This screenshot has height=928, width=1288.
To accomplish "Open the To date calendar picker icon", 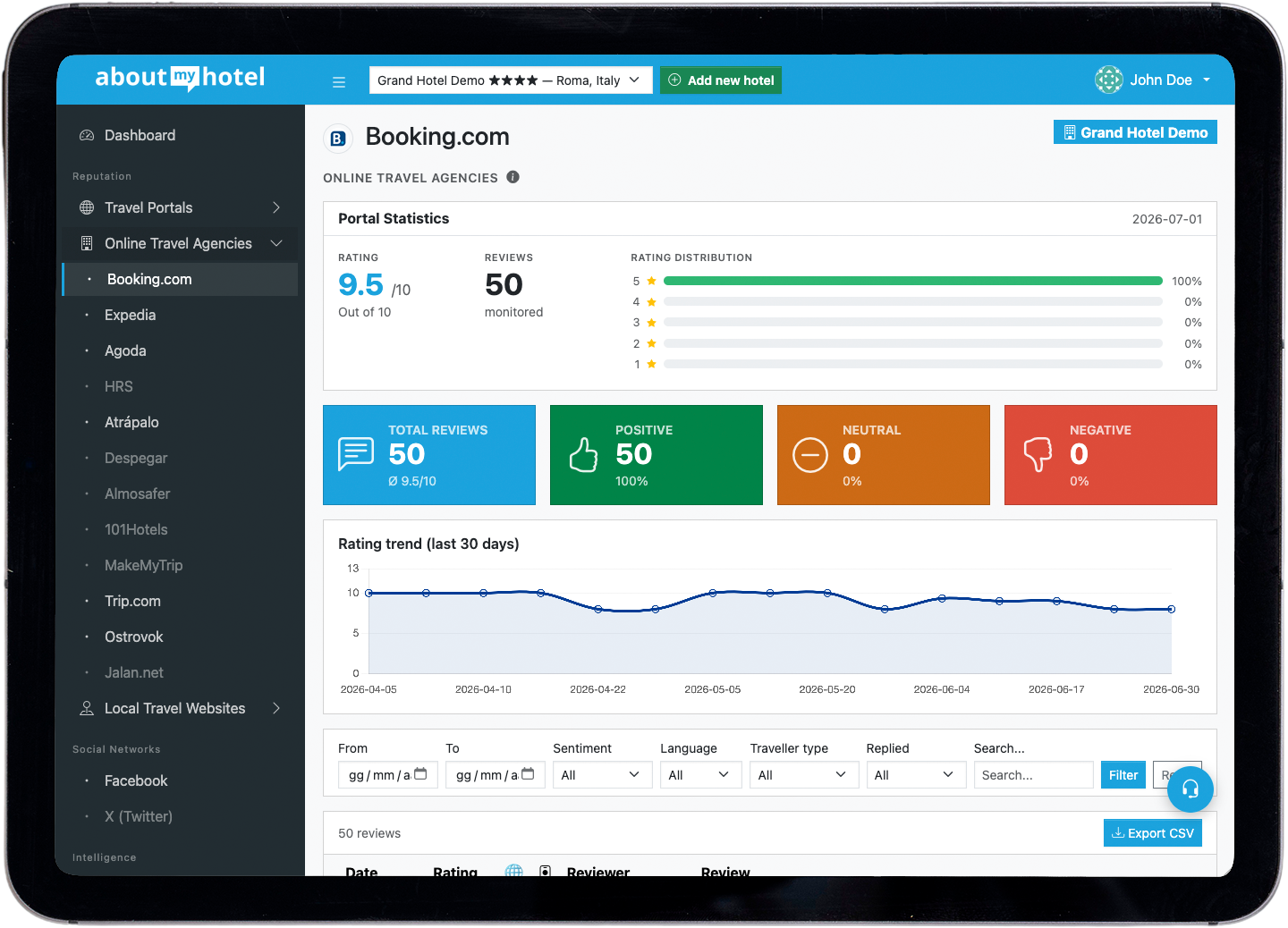I will coord(528,774).
